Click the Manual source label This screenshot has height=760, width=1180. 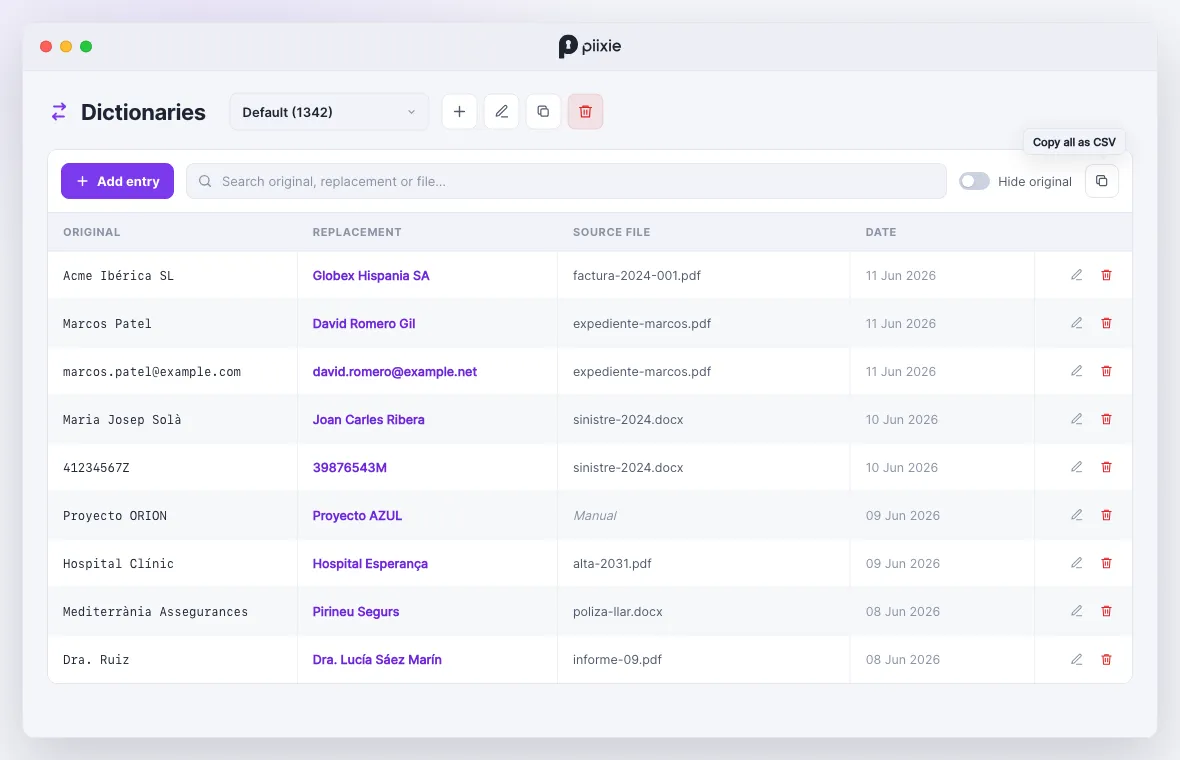[595, 515]
